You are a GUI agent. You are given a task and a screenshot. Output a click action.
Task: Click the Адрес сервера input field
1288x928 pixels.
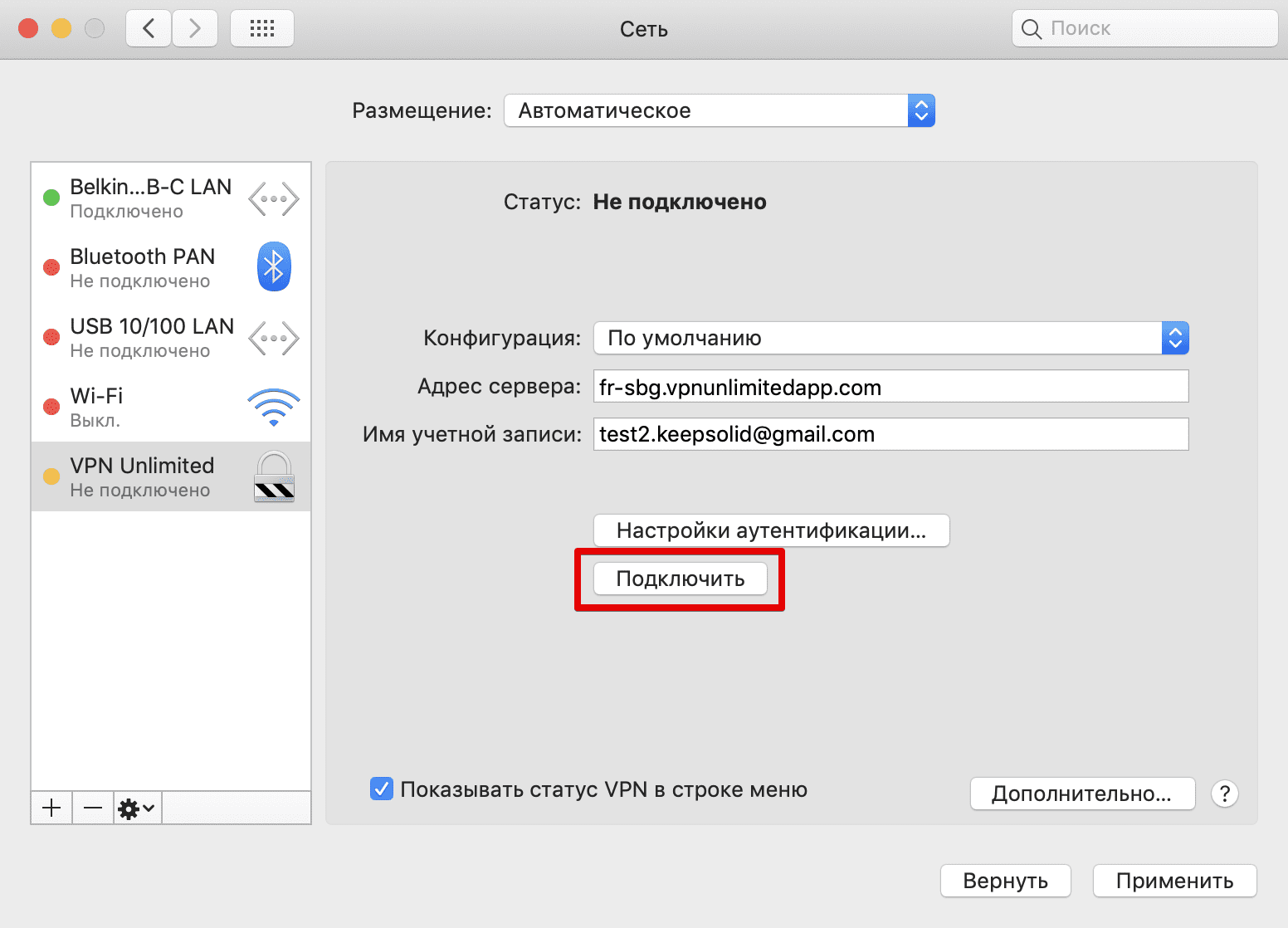[x=890, y=387]
